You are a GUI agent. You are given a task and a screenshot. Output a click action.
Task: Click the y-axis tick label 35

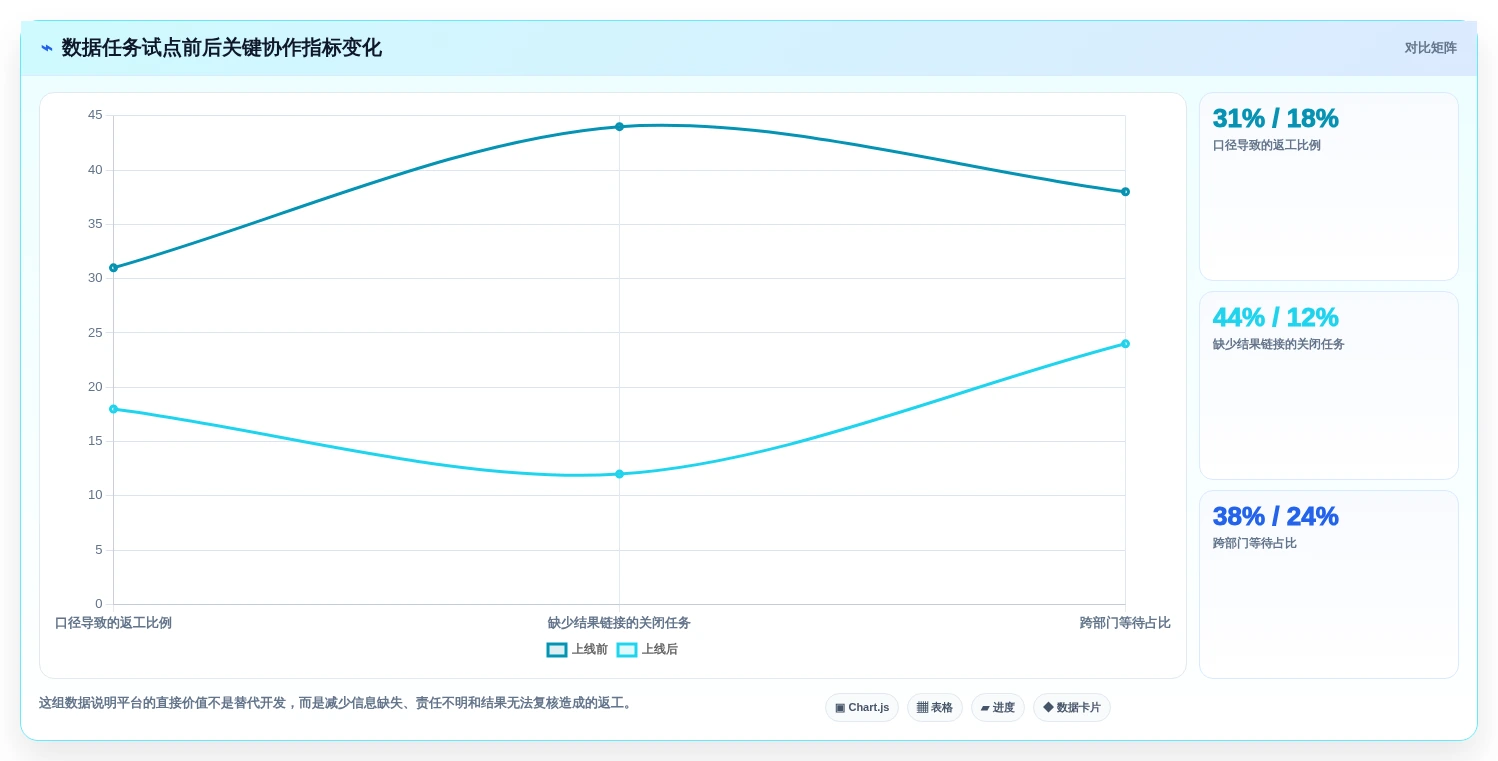pyautogui.click(x=95, y=224)
